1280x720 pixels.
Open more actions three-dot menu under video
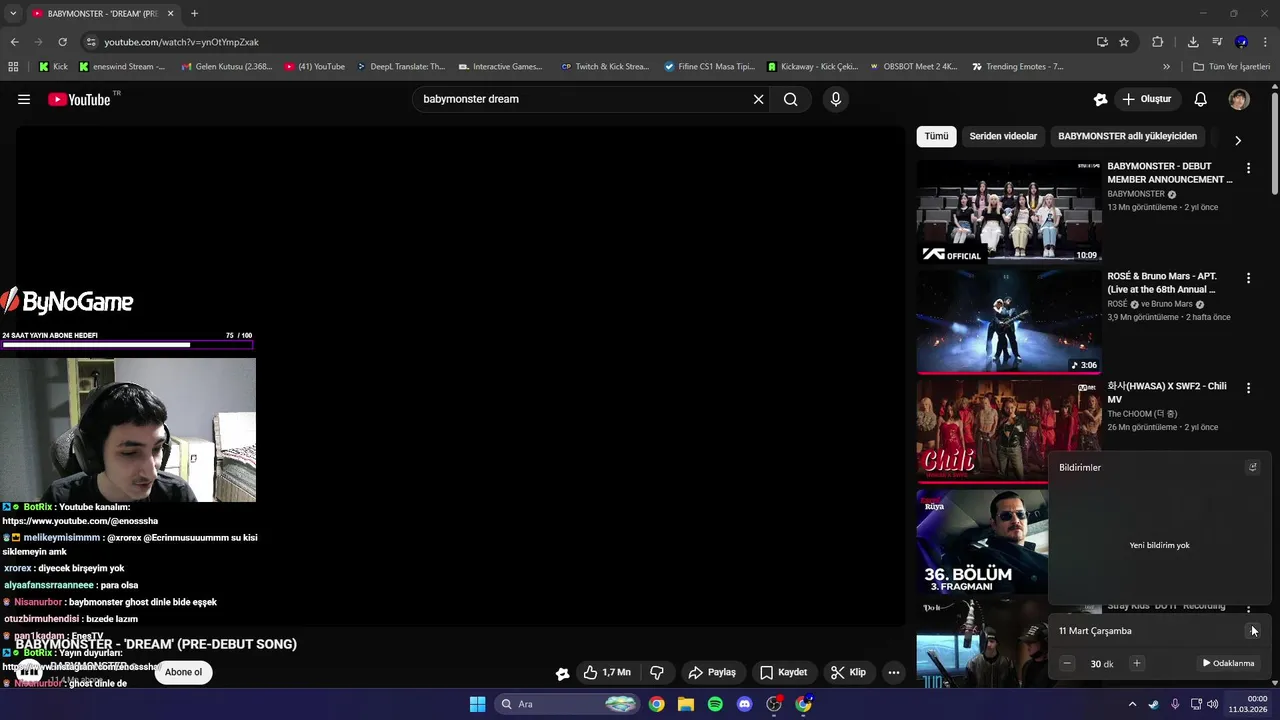click(894, 672)
